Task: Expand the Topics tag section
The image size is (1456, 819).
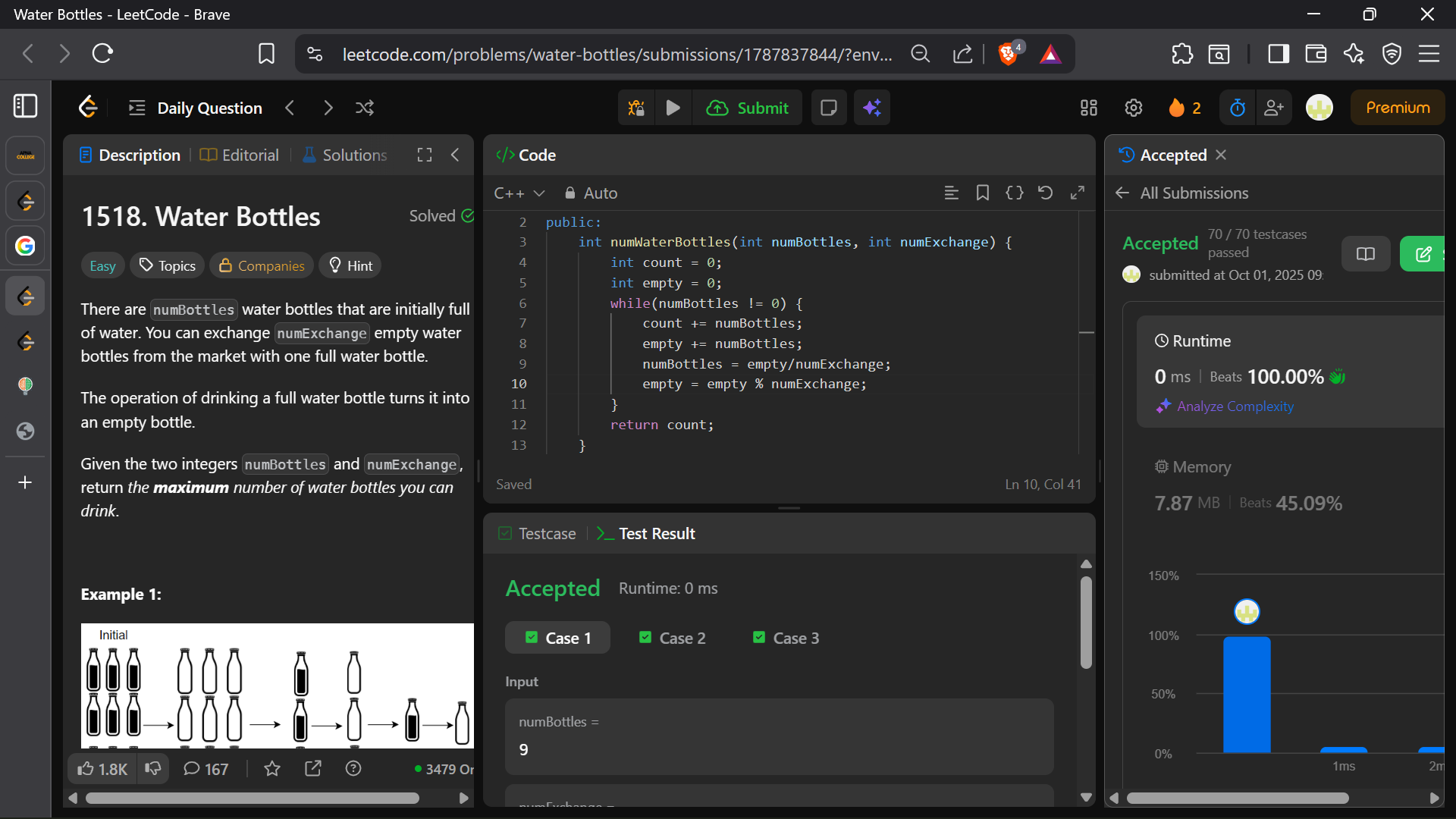Action: 168,265
